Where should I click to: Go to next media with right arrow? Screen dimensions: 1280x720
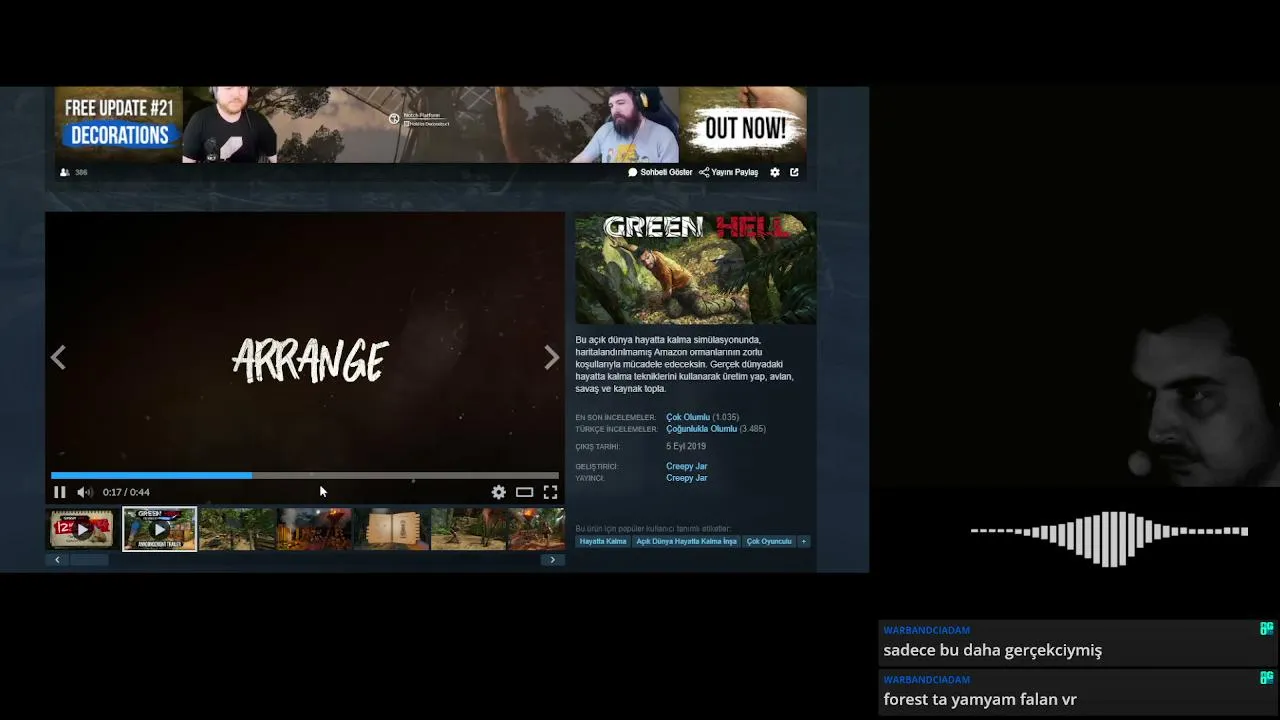click(551, 357)
